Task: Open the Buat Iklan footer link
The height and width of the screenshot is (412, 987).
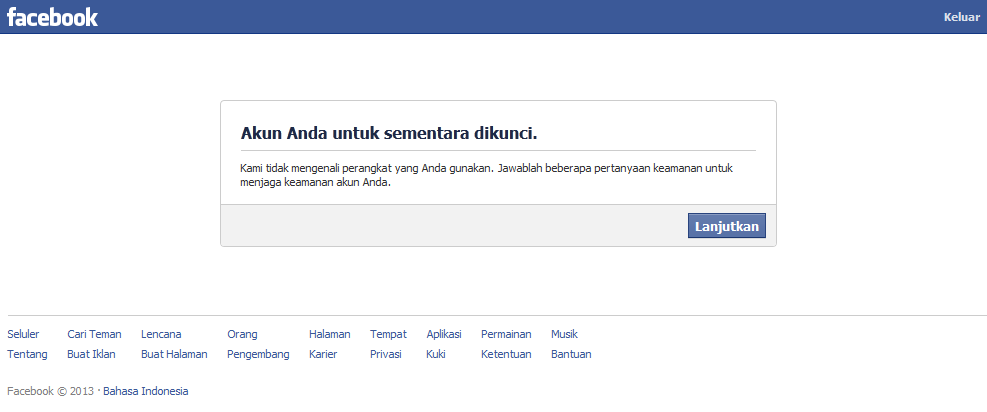Action: (91, 354)
